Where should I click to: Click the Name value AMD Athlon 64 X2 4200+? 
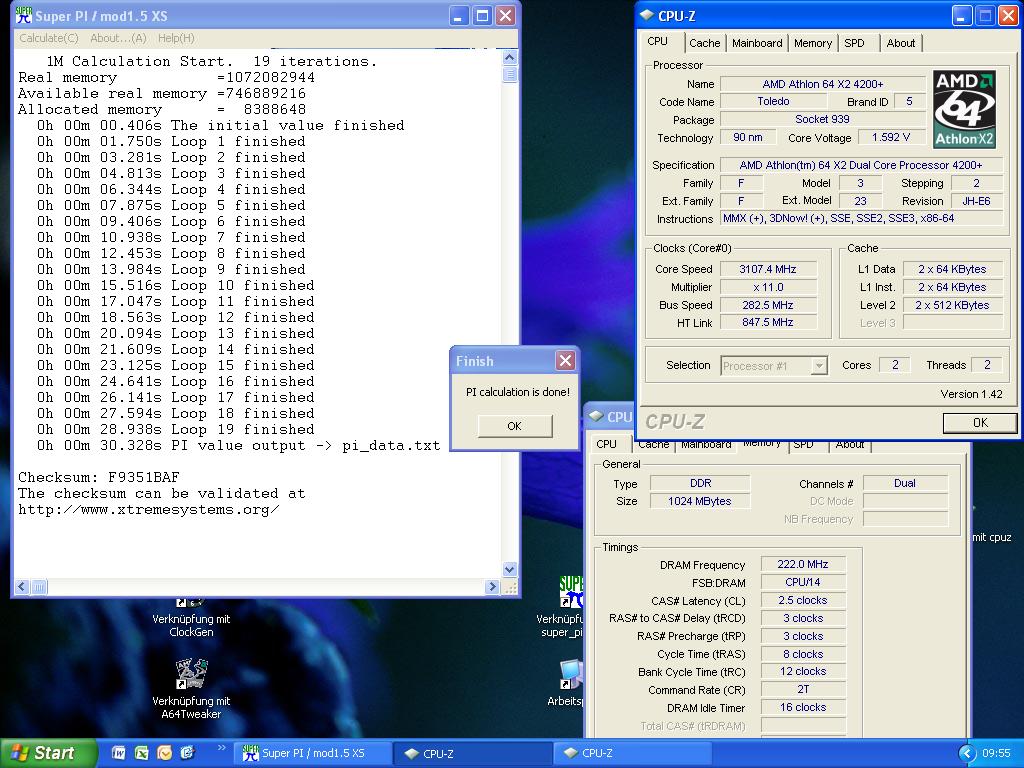click(823, 84)
